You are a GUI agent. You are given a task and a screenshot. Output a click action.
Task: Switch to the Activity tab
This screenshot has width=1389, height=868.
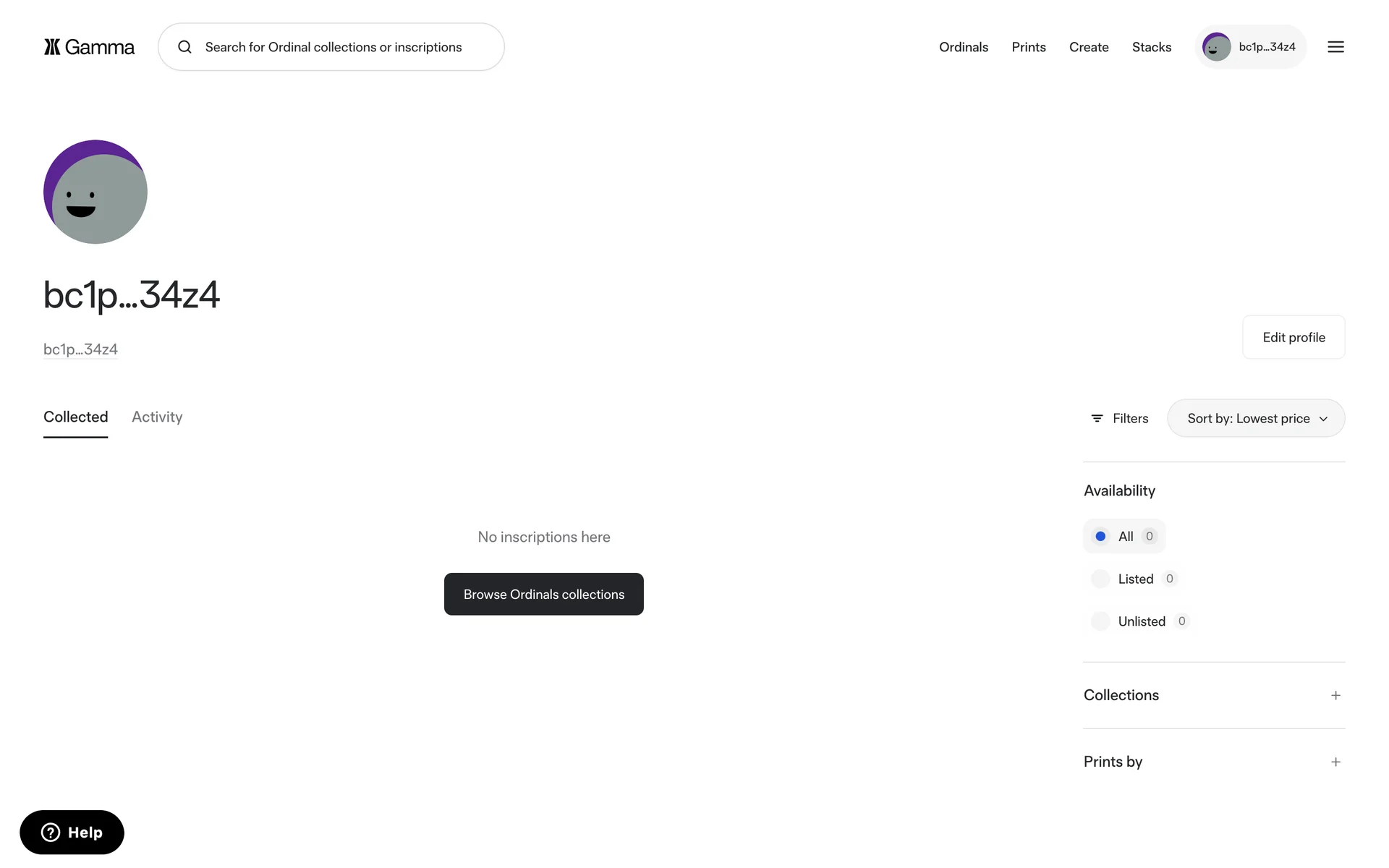click(x=157, y=417)
